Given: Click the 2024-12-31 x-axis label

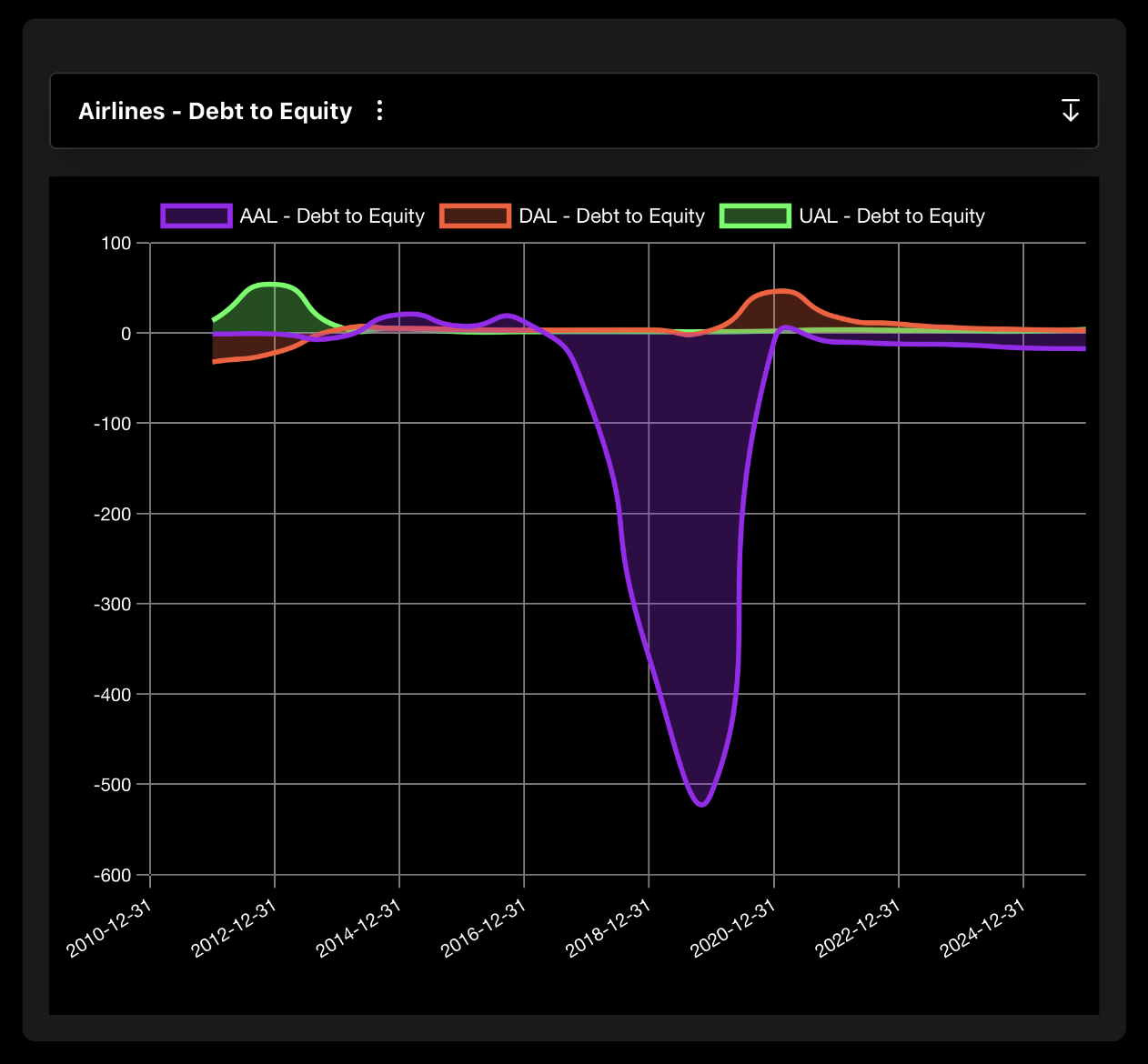Looking at the screenshot, I should [983, 928].
